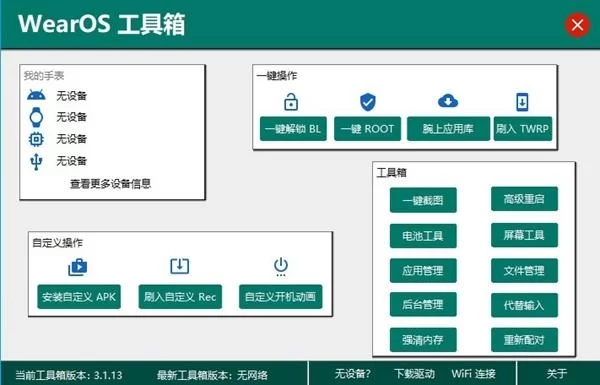Click the 一键操作 panel title
This screenshot has width=600, height=385.
tap(277, 76)
